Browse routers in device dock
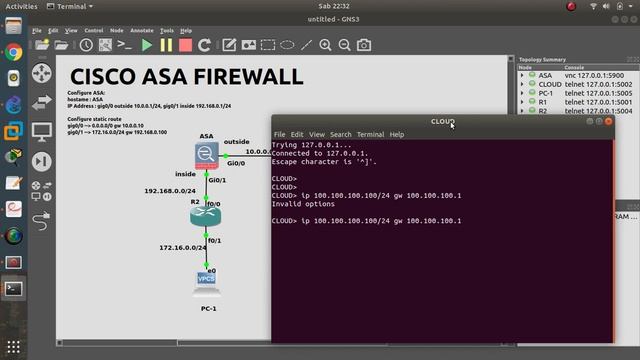 click(x=42, y=73)
